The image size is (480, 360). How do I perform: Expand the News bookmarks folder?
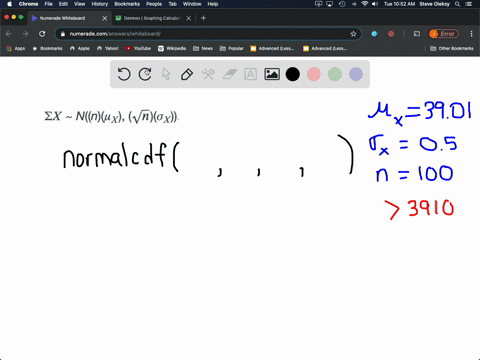tap(203, 48)
